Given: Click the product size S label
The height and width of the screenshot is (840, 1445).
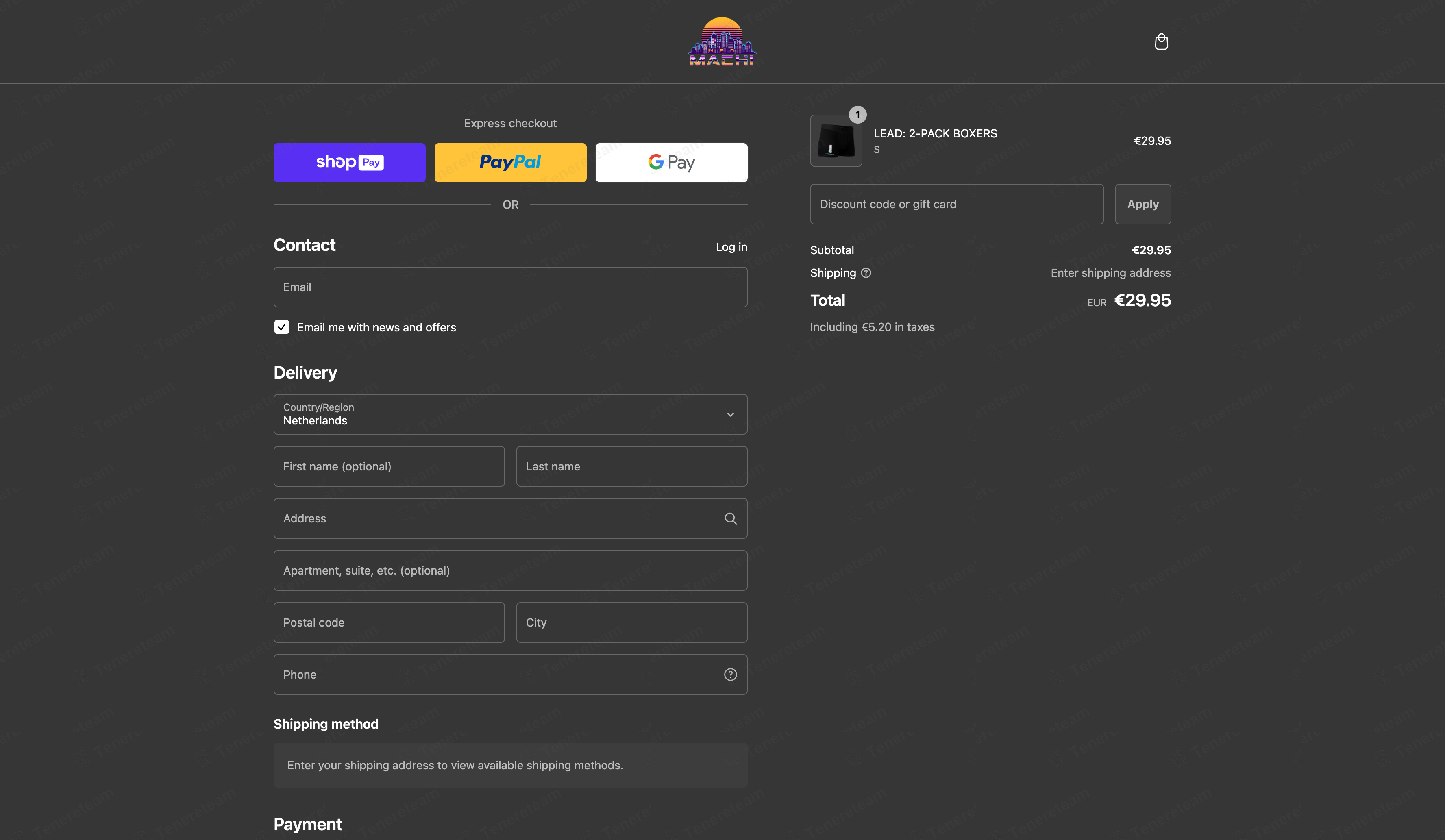Looking at the screenshot, I should click(x=876, y=150).
